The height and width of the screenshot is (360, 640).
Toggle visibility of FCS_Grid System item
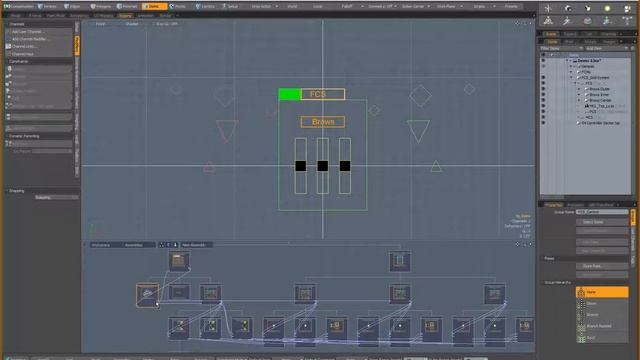pos(543,77)
